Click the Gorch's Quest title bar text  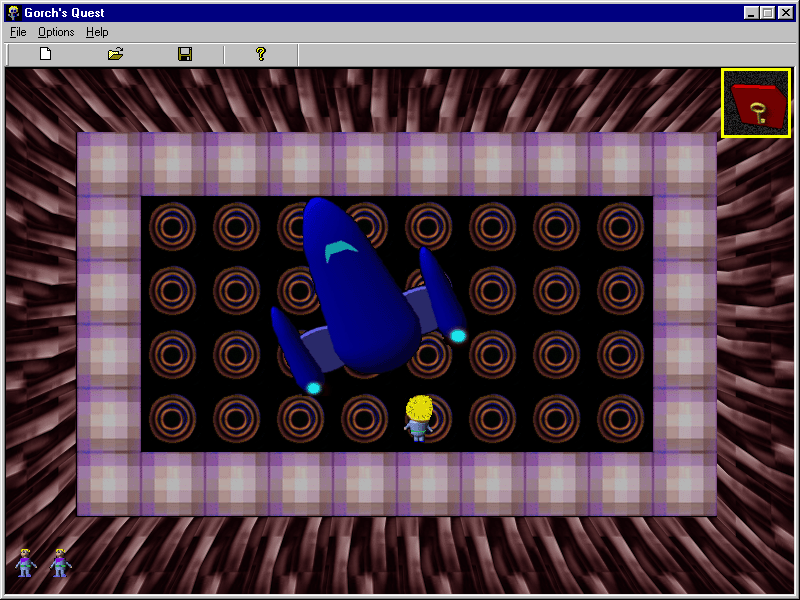click(x=65, y=13)
